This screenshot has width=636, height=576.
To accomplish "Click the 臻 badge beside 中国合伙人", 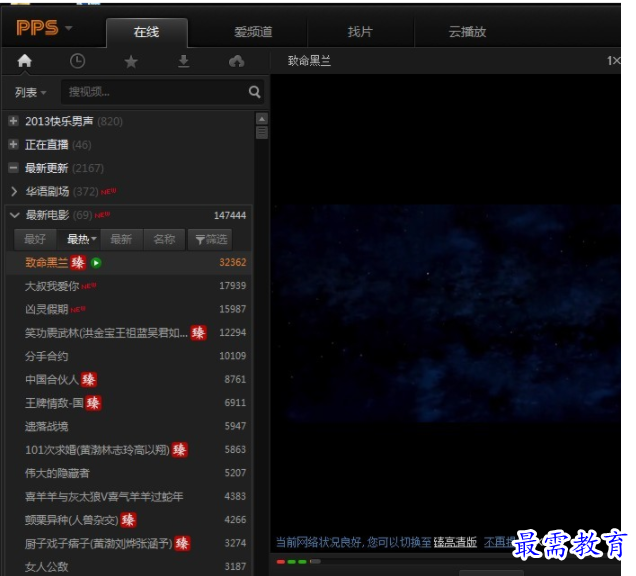I will [x=89, y=380].
